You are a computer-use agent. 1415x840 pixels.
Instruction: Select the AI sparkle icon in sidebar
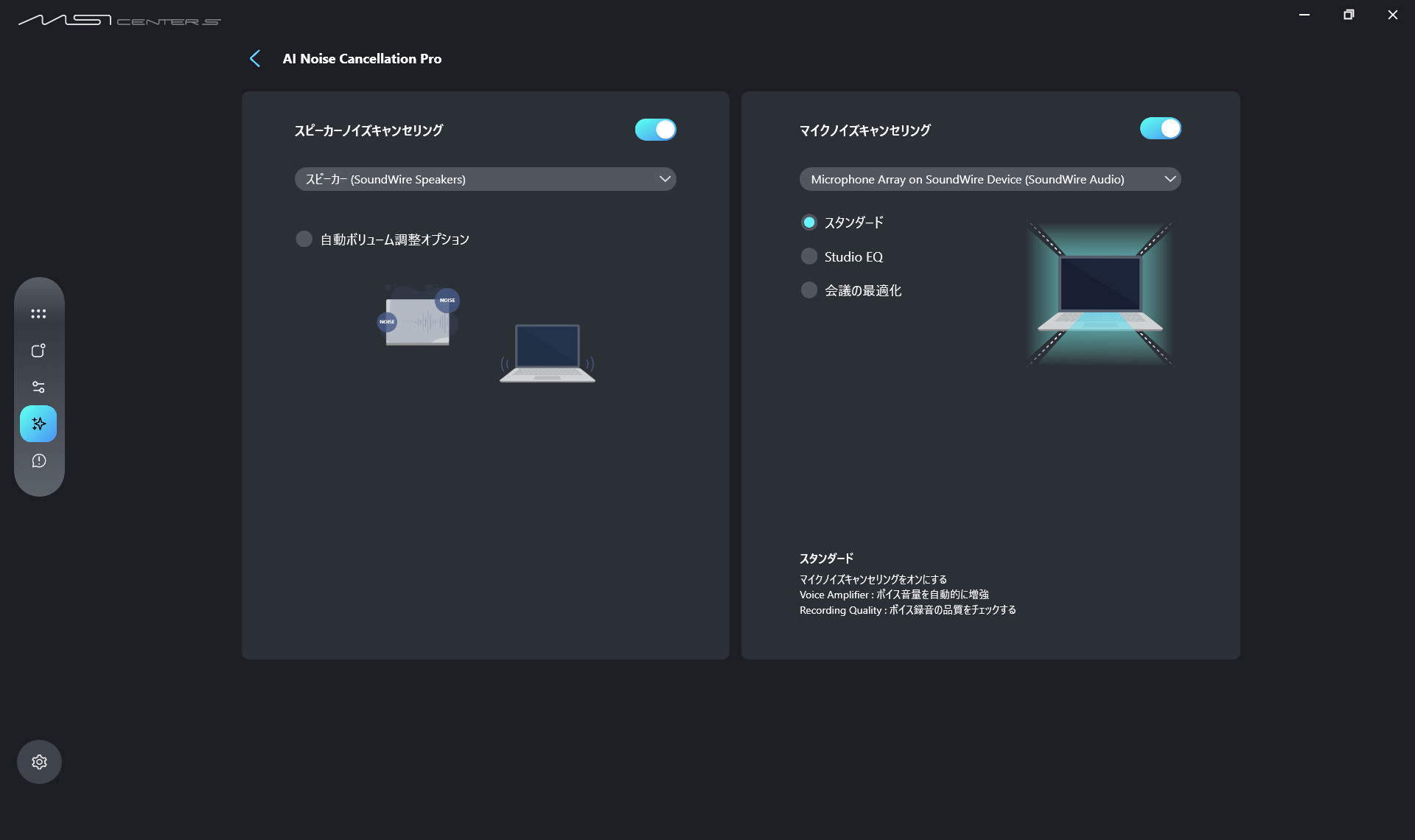38,424
